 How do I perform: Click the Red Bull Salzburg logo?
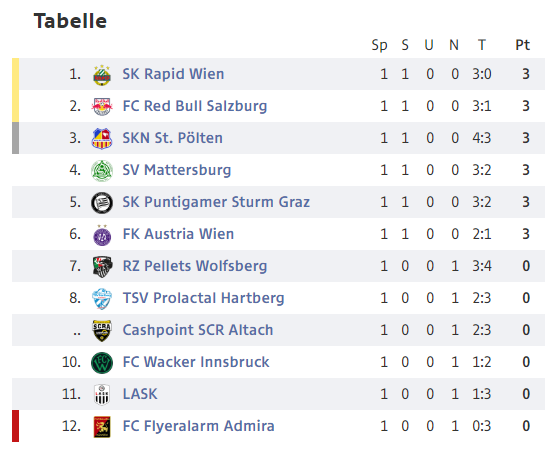coord(102,106)
